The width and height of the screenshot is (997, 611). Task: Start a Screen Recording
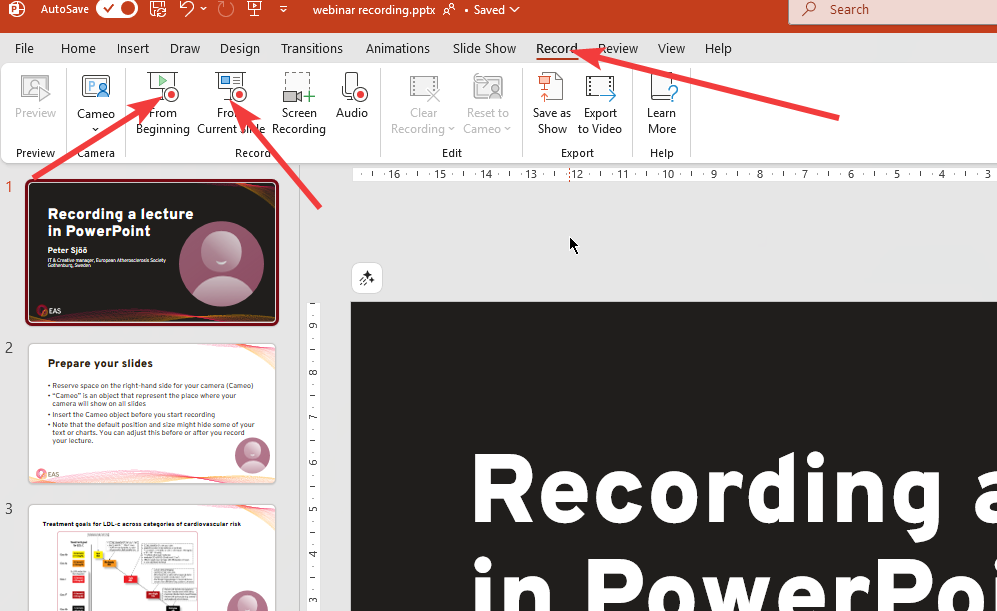pyautogui.click(x=299, y=104)
